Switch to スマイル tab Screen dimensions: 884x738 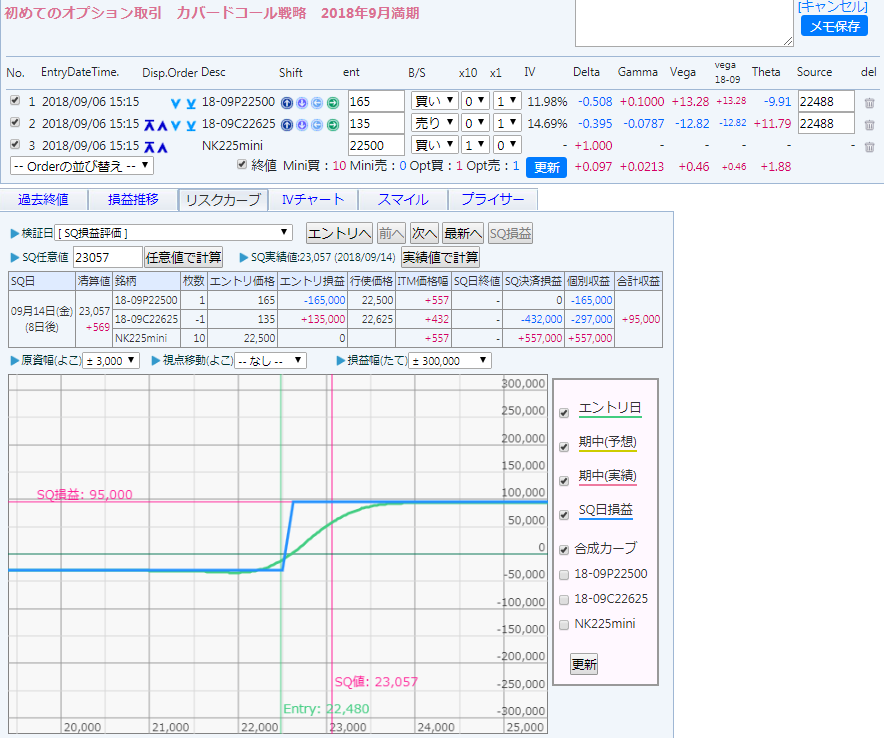pos(403,200)
